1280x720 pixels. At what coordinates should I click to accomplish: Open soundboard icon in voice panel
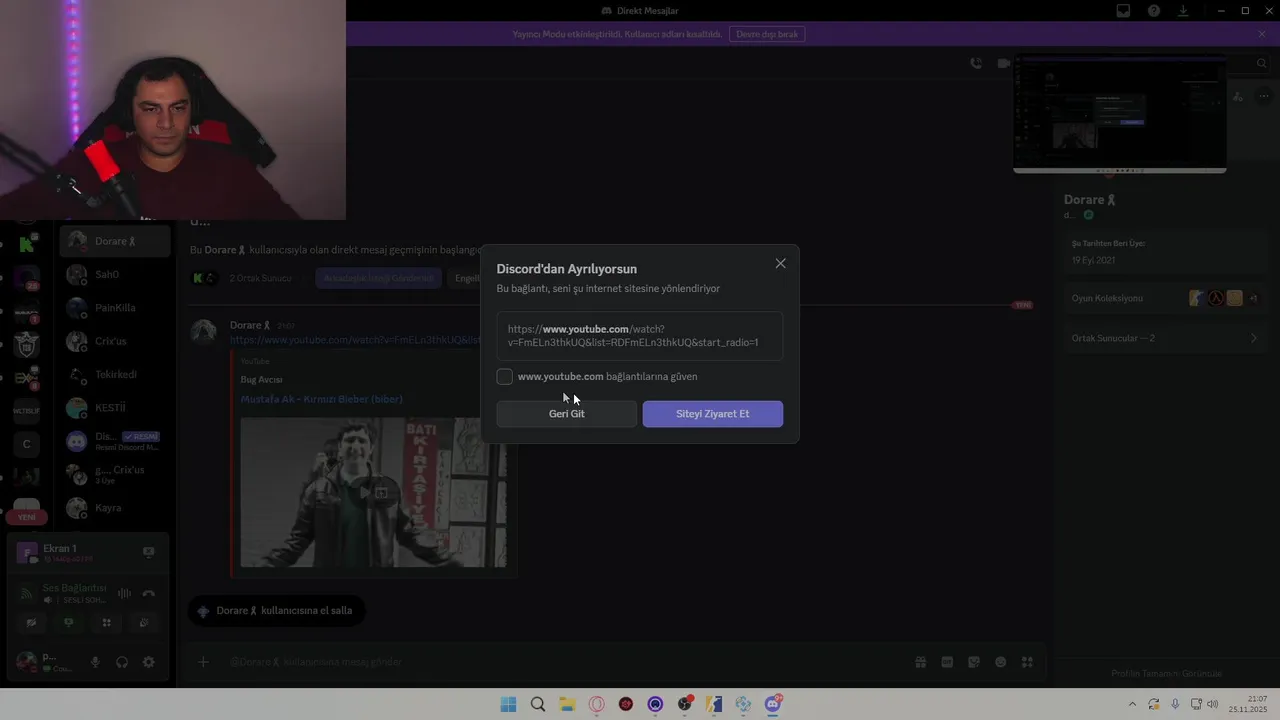coord(144,623)
